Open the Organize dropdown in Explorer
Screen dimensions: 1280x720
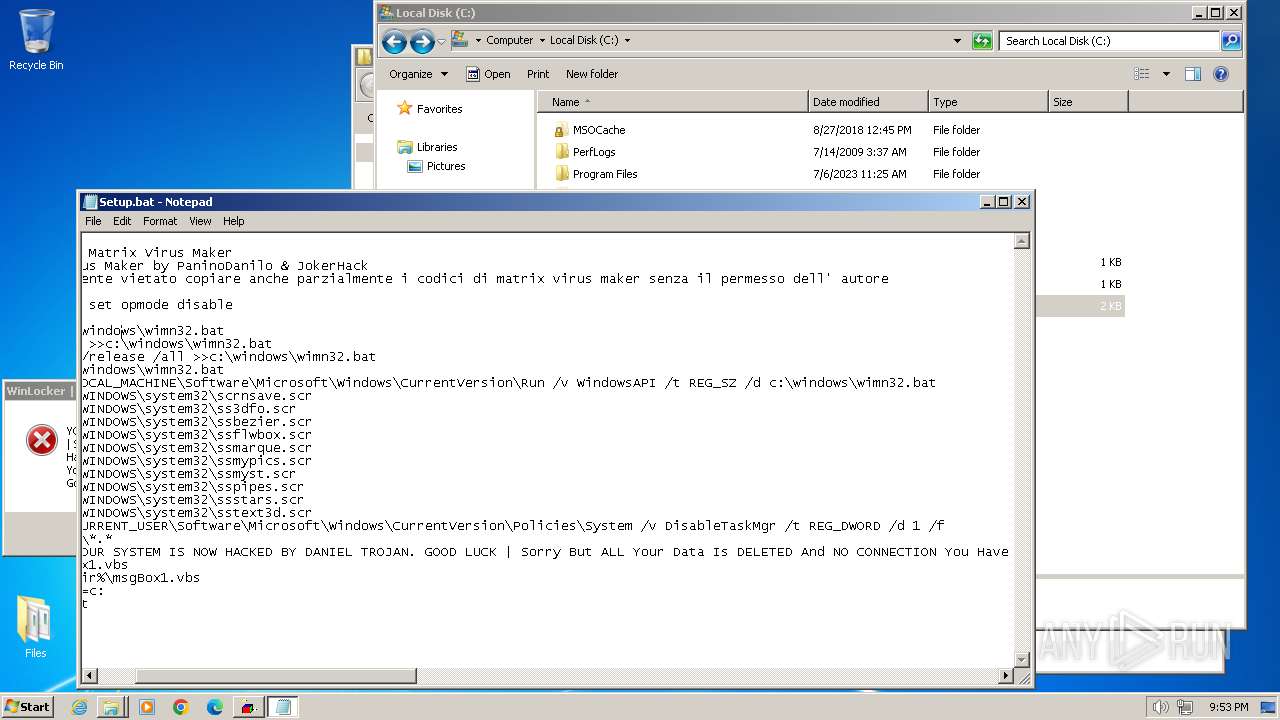[418, 74]
